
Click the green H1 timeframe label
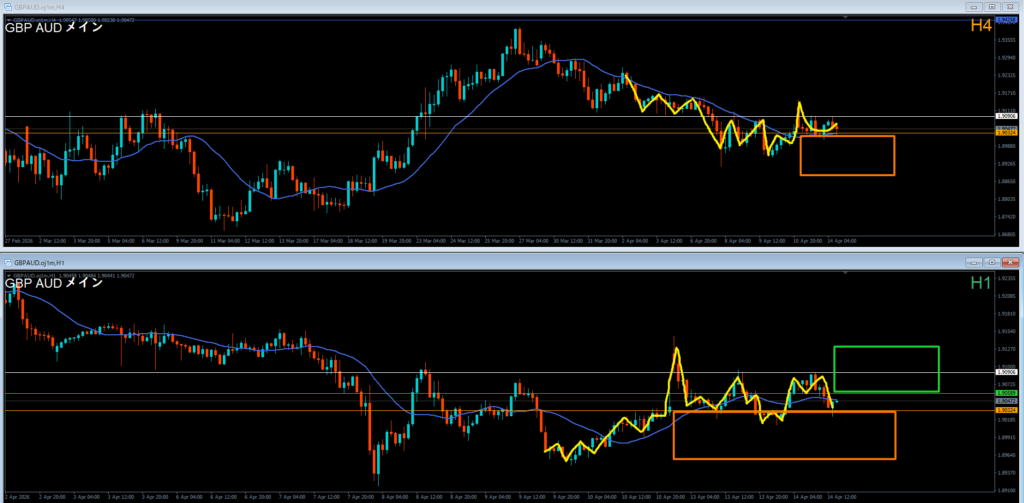[980, 283]
